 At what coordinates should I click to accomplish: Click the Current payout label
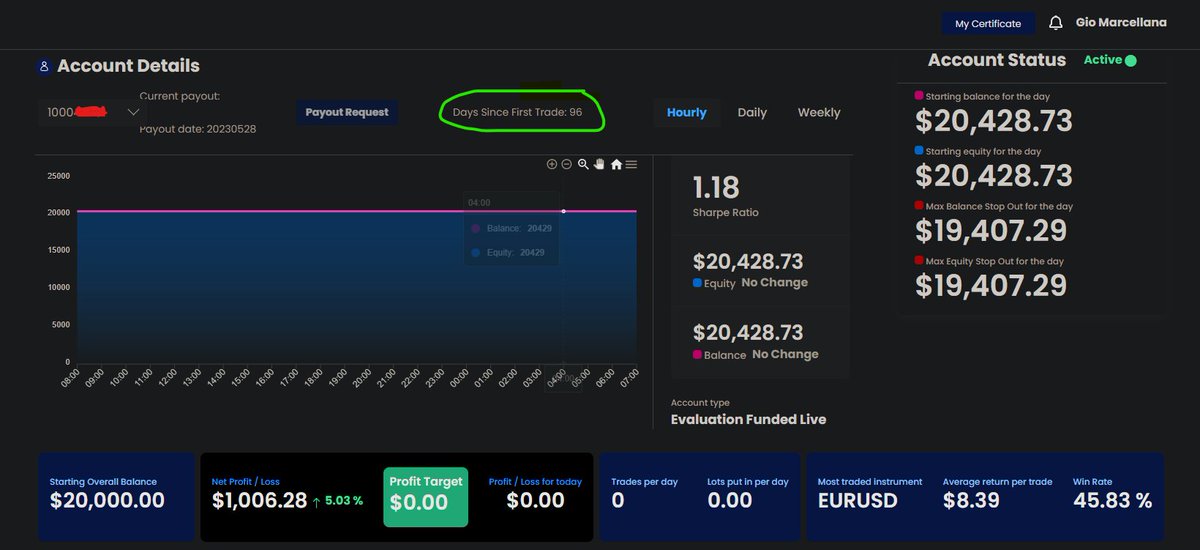(180, 96)
